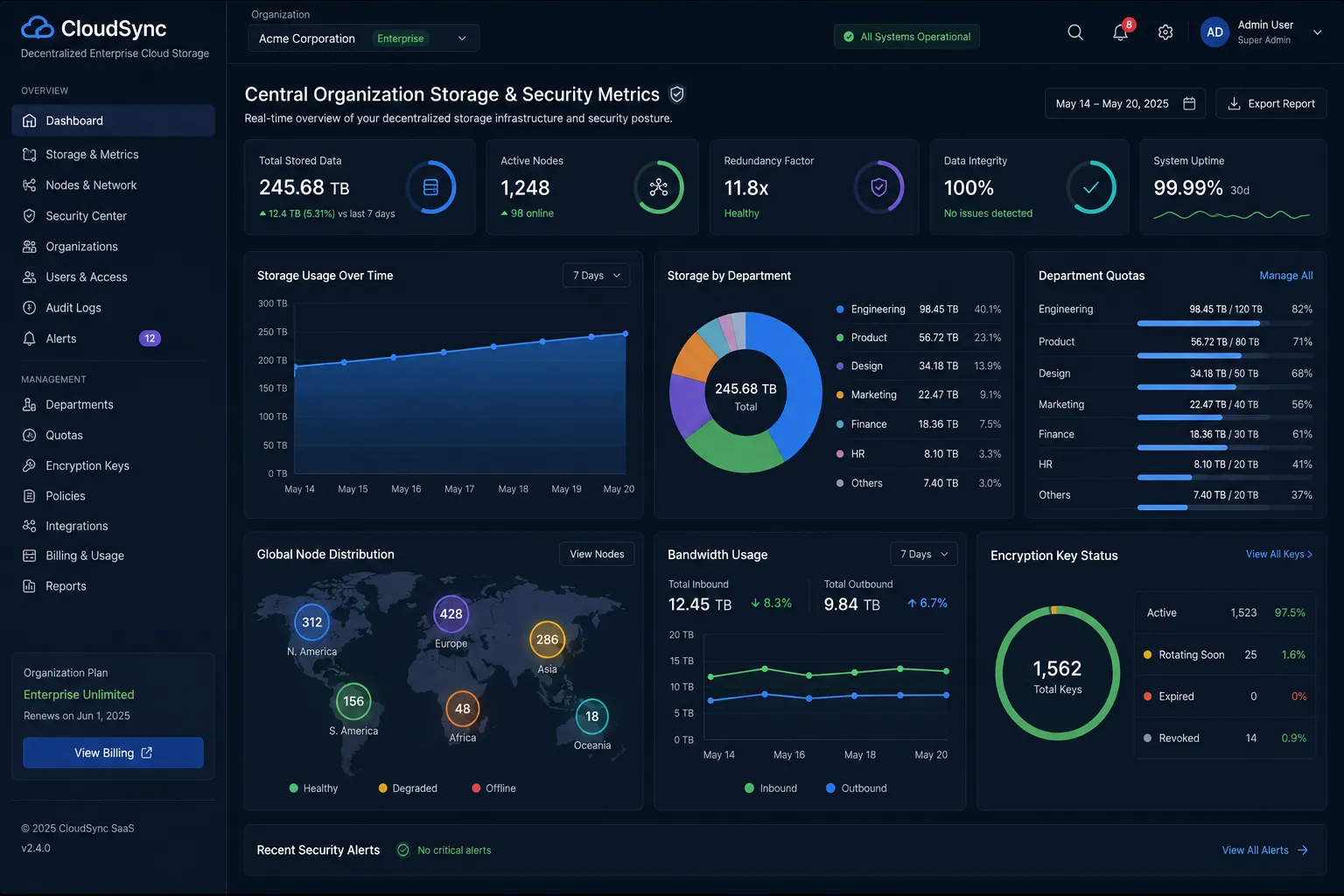The image size is (1344, 896).
Task: Click the Storage & Metrics sidebar icon
Action: tap(29, 154)
